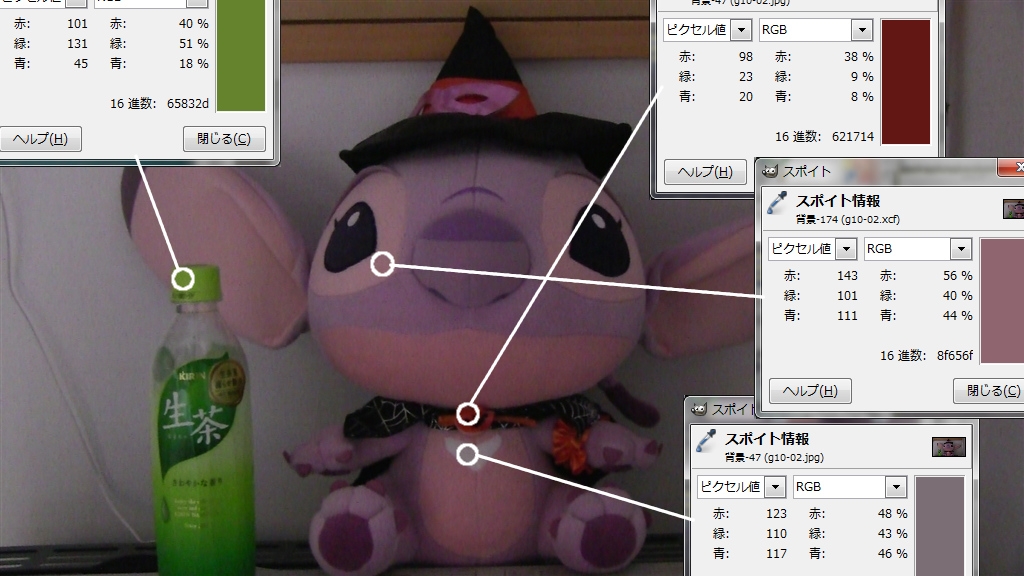Click the red percentage 48 %
This screenshot has width=1024, height=576.
893,515
